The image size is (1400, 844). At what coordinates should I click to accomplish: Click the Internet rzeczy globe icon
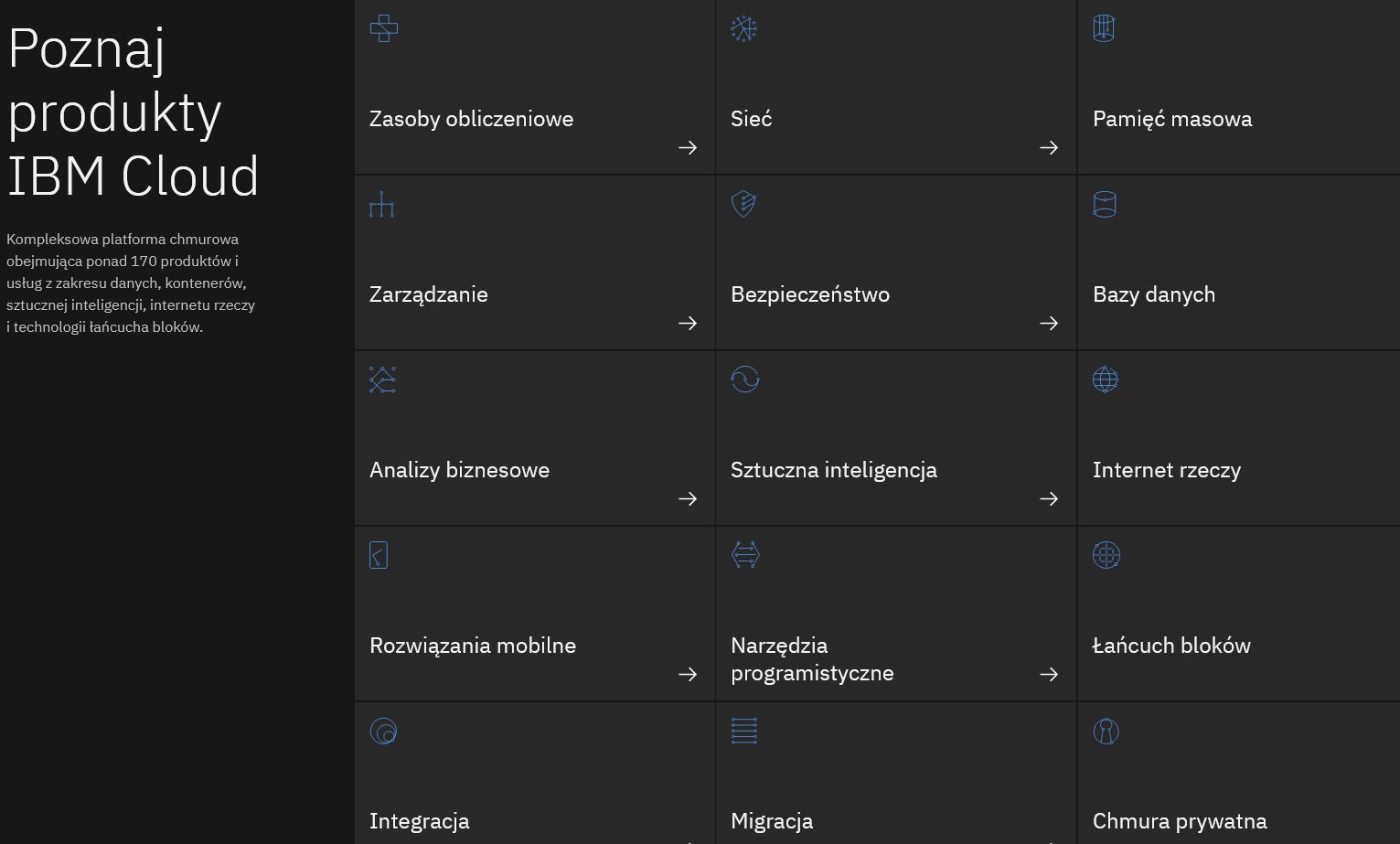coord(1105,379)
